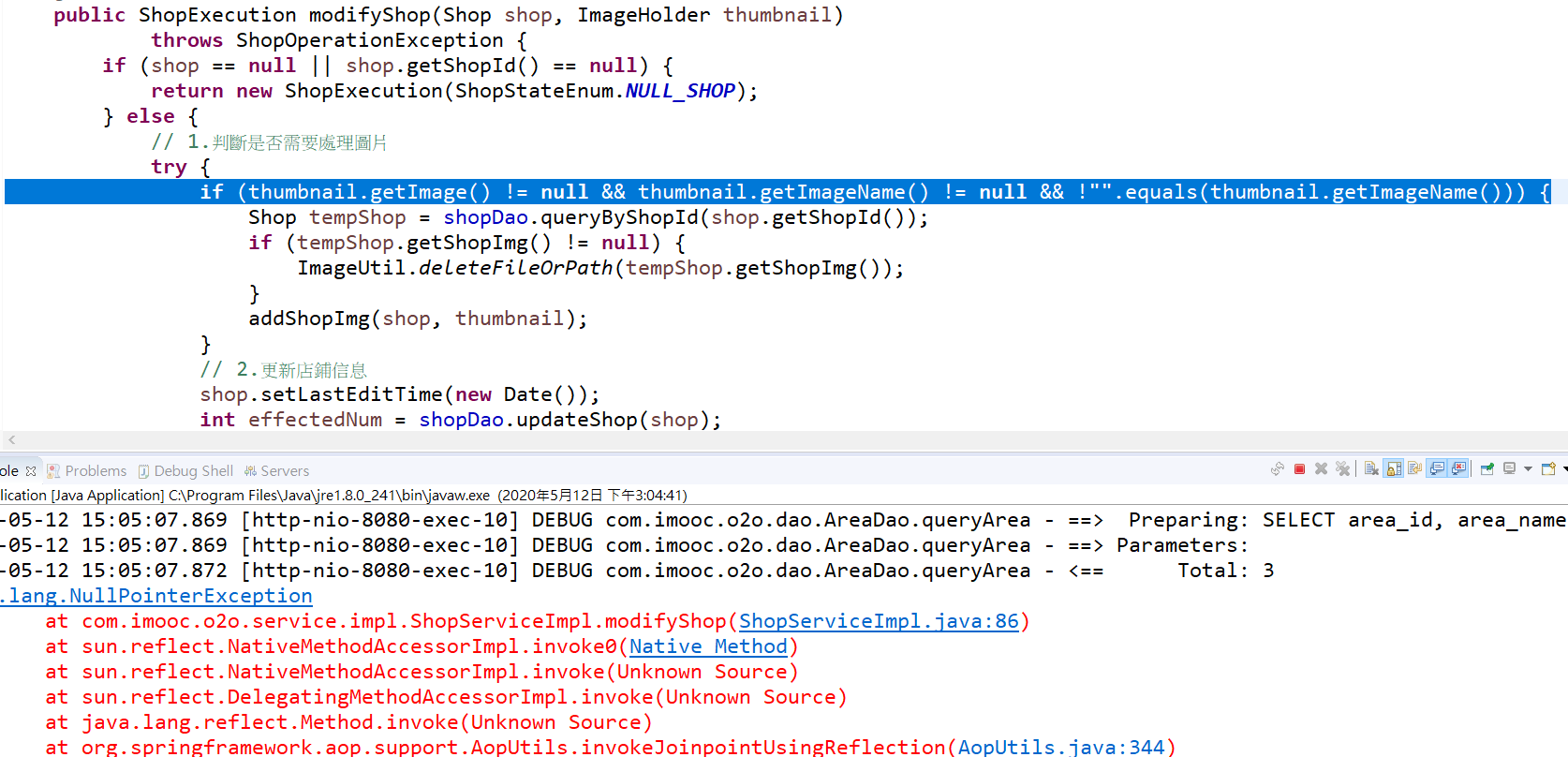Click 'ImageUtil.deleteFileOrPath' in the editor
The height and width of the screenshot is (757, 1568).
pos(455,268)
